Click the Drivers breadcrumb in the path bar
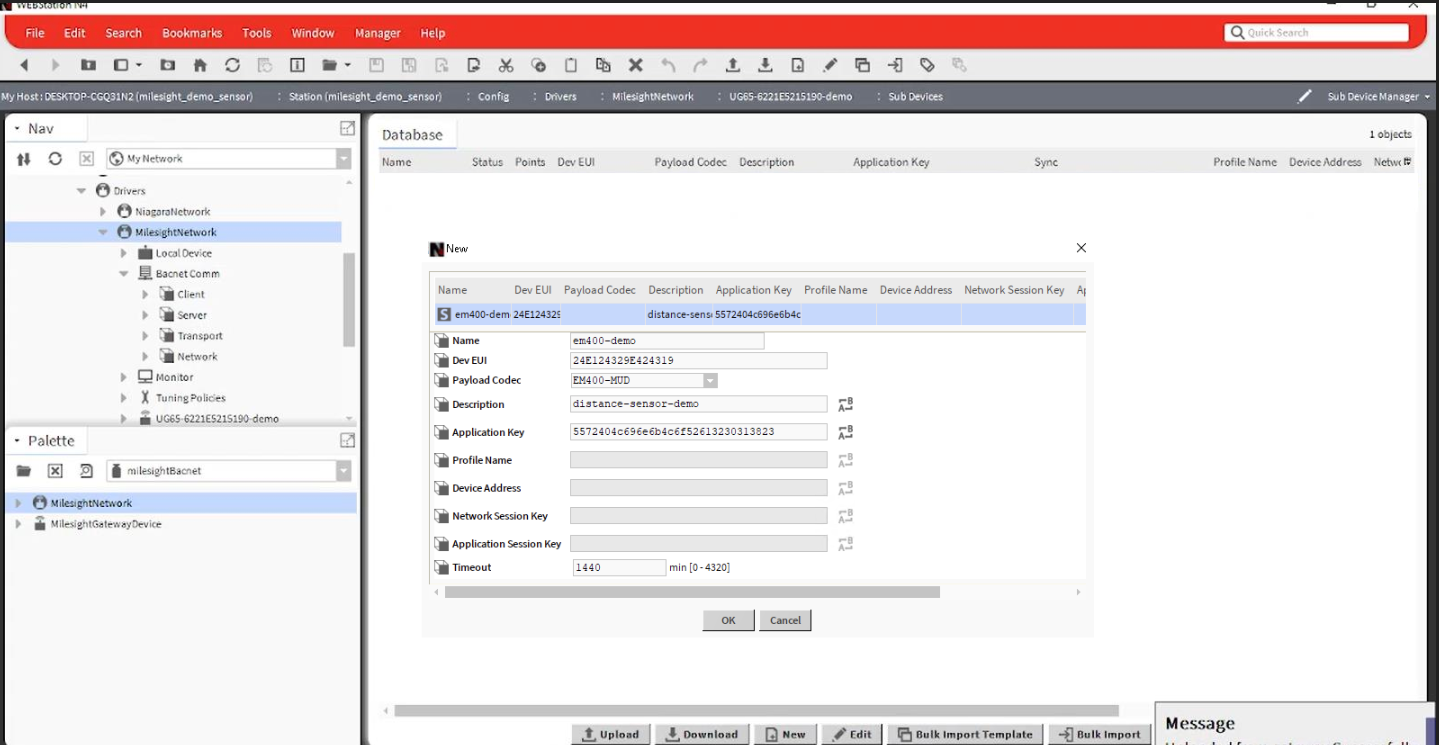 click(x=560, y=96)
